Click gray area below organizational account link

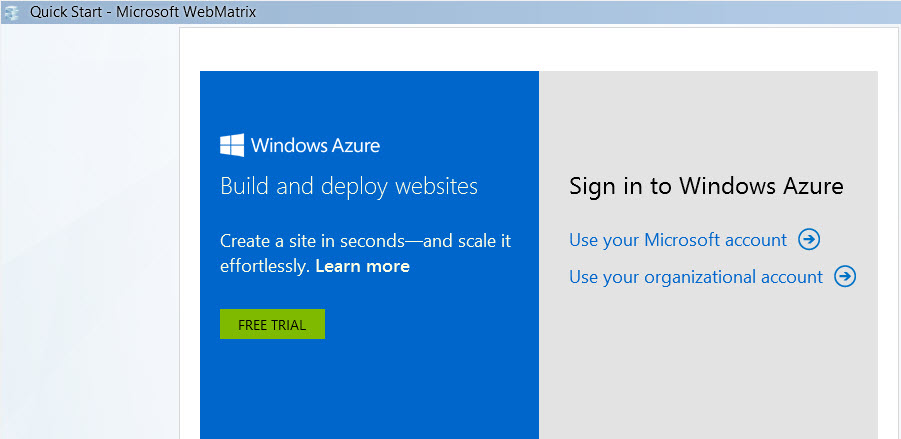click(x=708, y=360)
